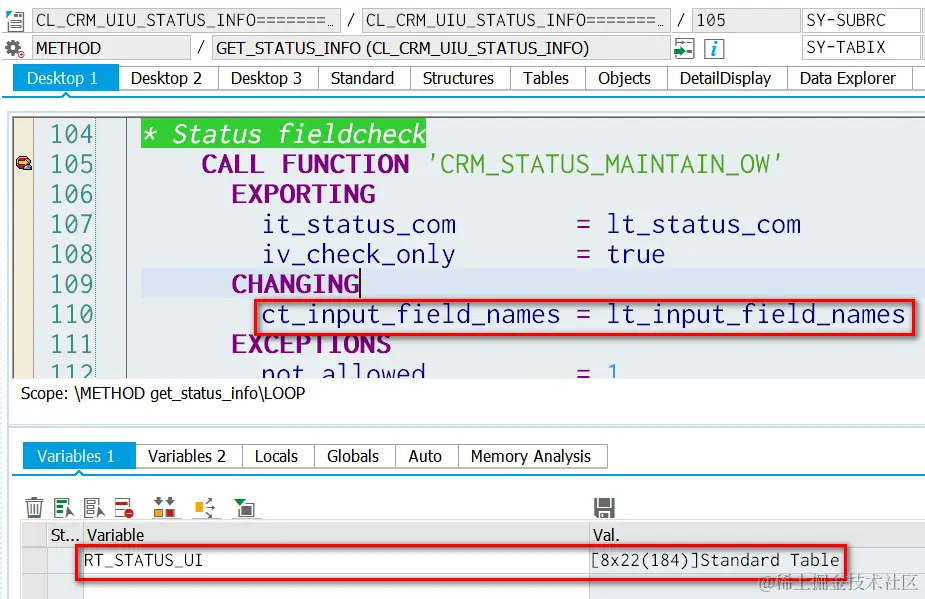Click the breakpoint icon on line 105
The height and width of the screenshot is (599, 925).
coord(24,163)
